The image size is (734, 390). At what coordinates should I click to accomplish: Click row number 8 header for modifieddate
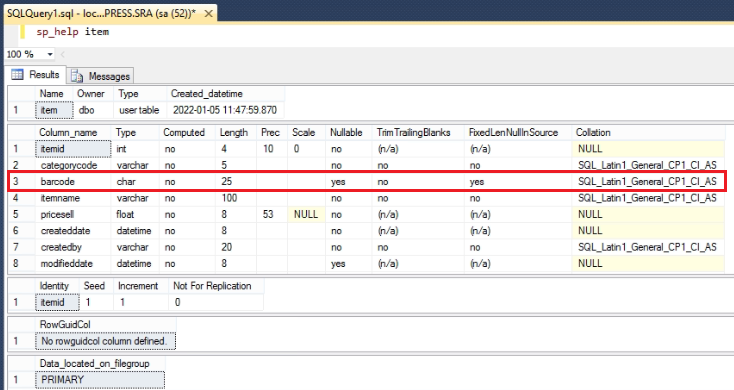pyautogui.click(x=22, y=264)
